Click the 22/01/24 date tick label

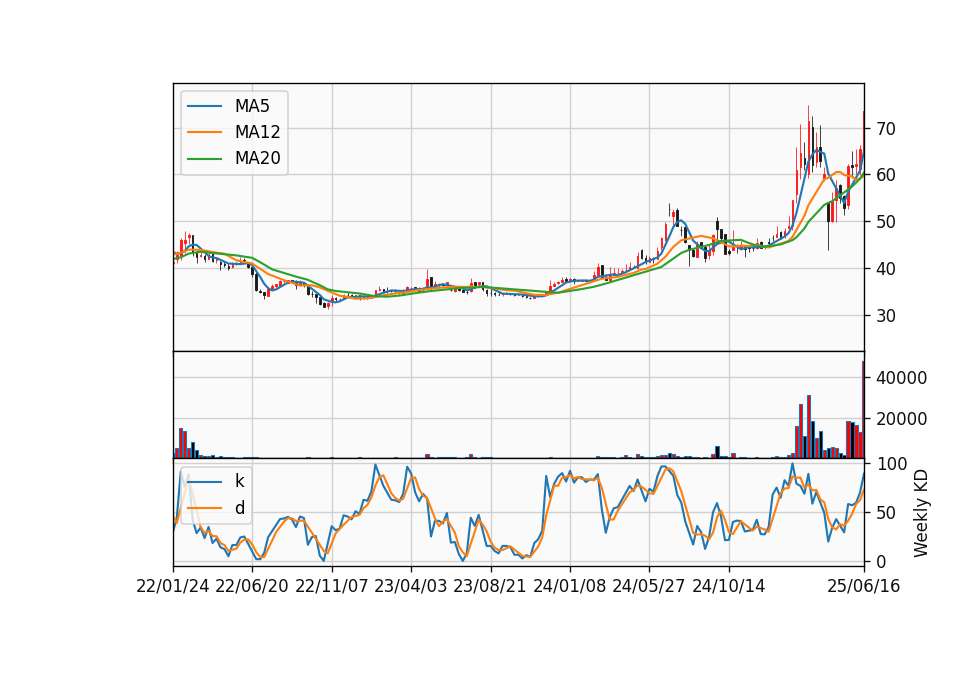(173, 586)
